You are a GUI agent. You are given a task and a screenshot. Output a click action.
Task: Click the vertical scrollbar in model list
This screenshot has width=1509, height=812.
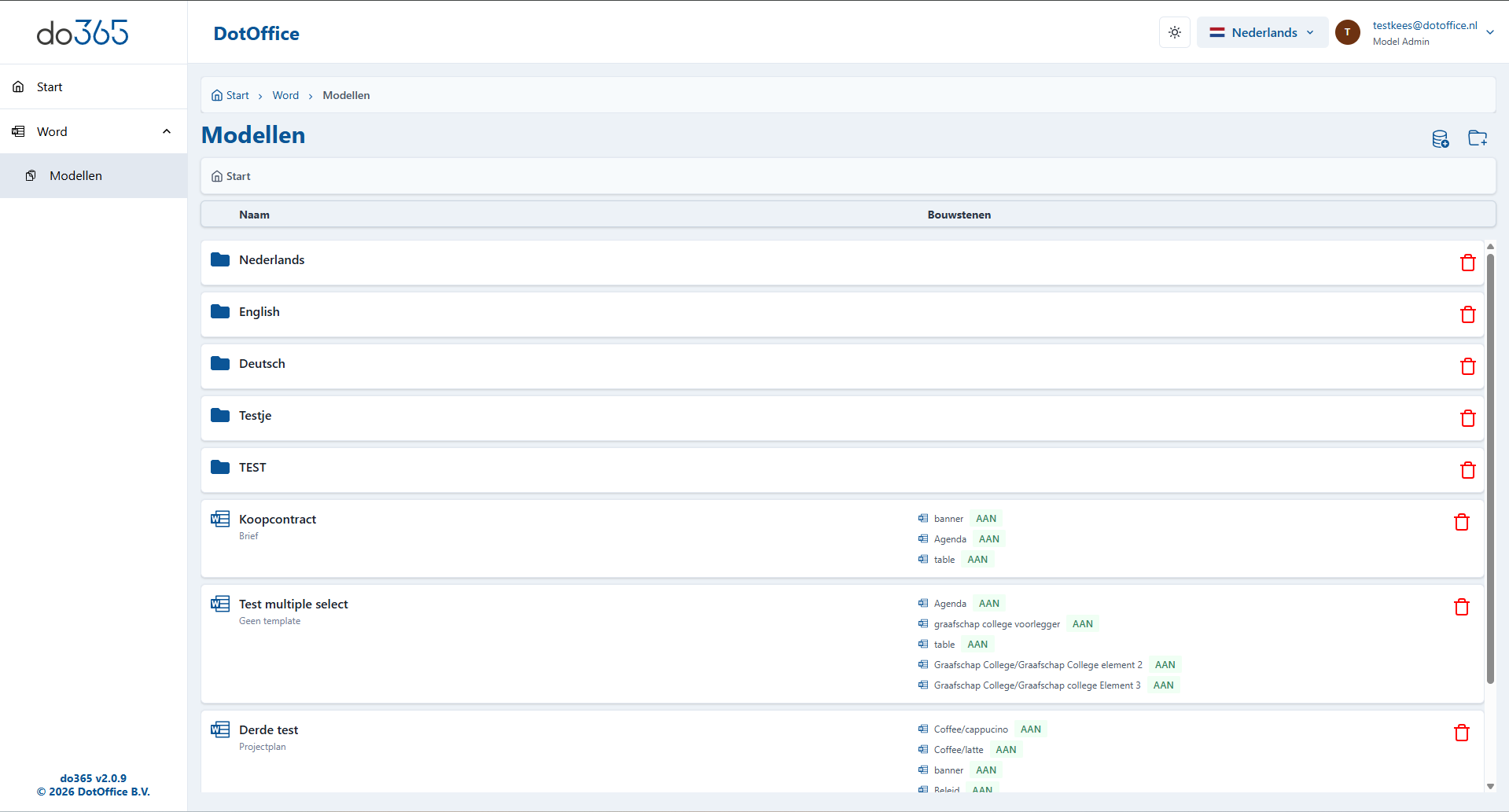click(x=1489, y=472)
